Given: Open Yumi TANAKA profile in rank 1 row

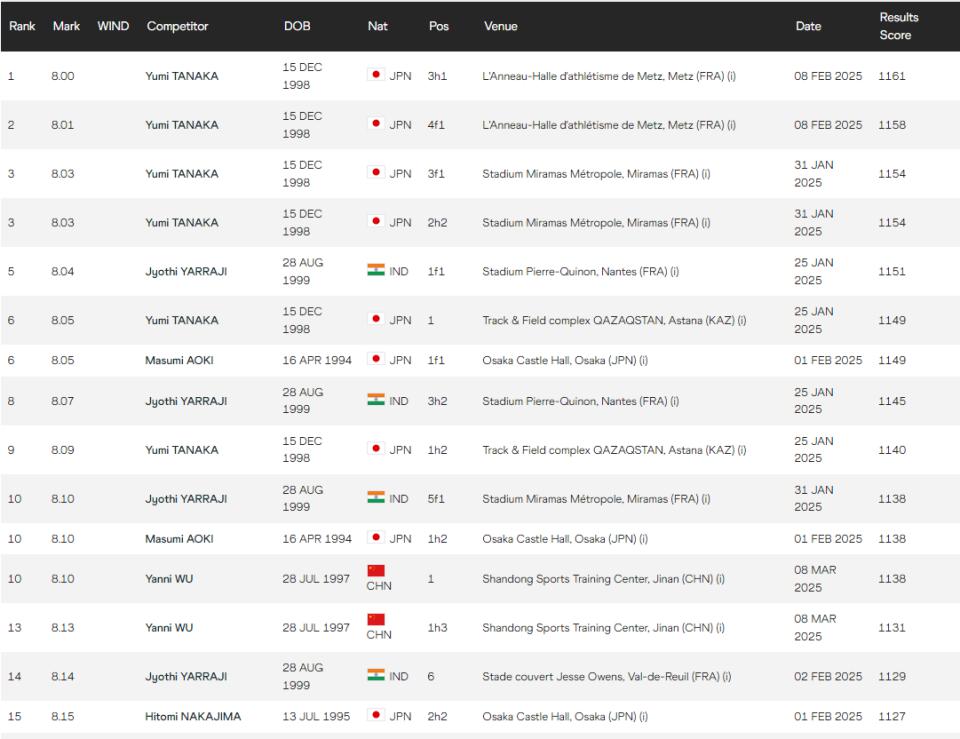Looking at the screenshot, I should [x=181, y=76].
